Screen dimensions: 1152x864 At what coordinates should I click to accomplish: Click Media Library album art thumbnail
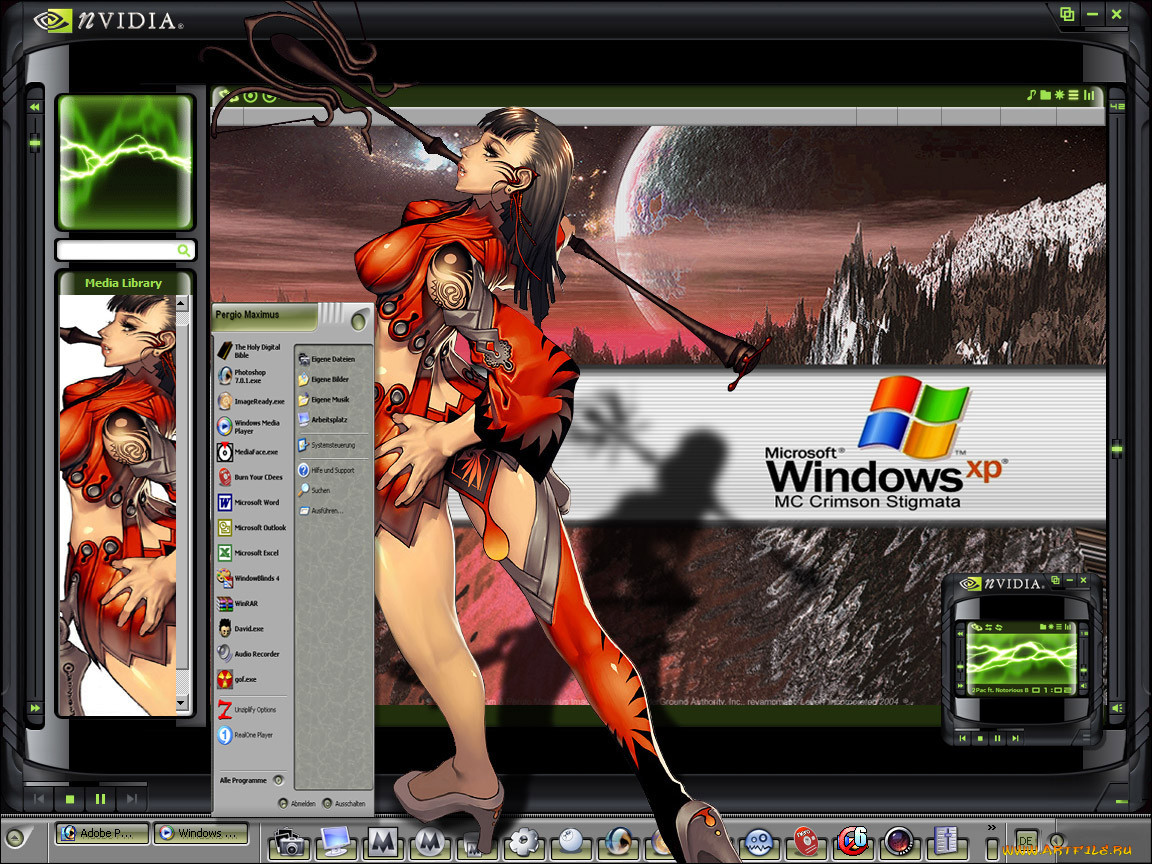pyautogui.click(x=118, y=505)
